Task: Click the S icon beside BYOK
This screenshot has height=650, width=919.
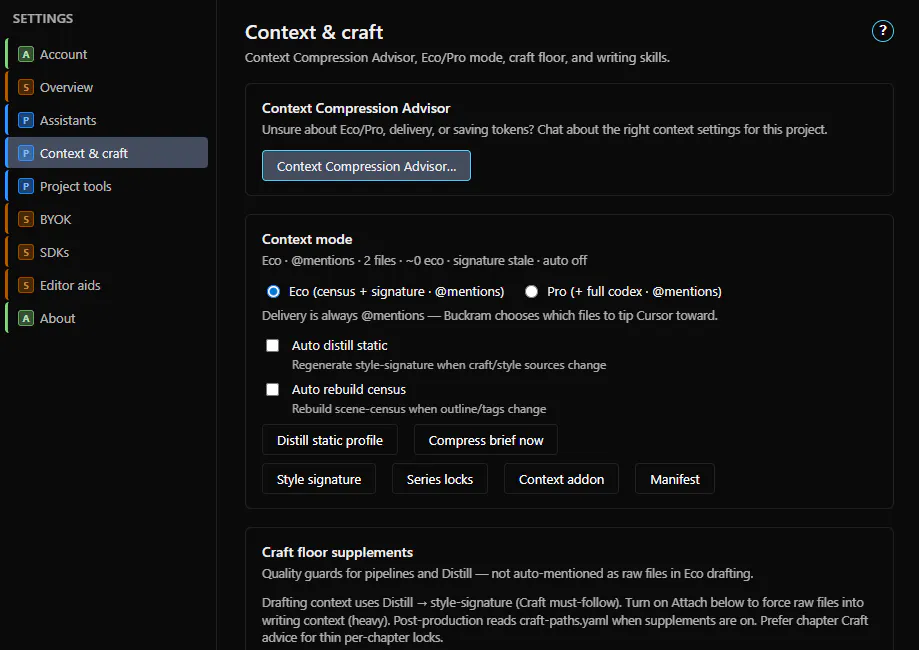Action: tap(25, 219)
